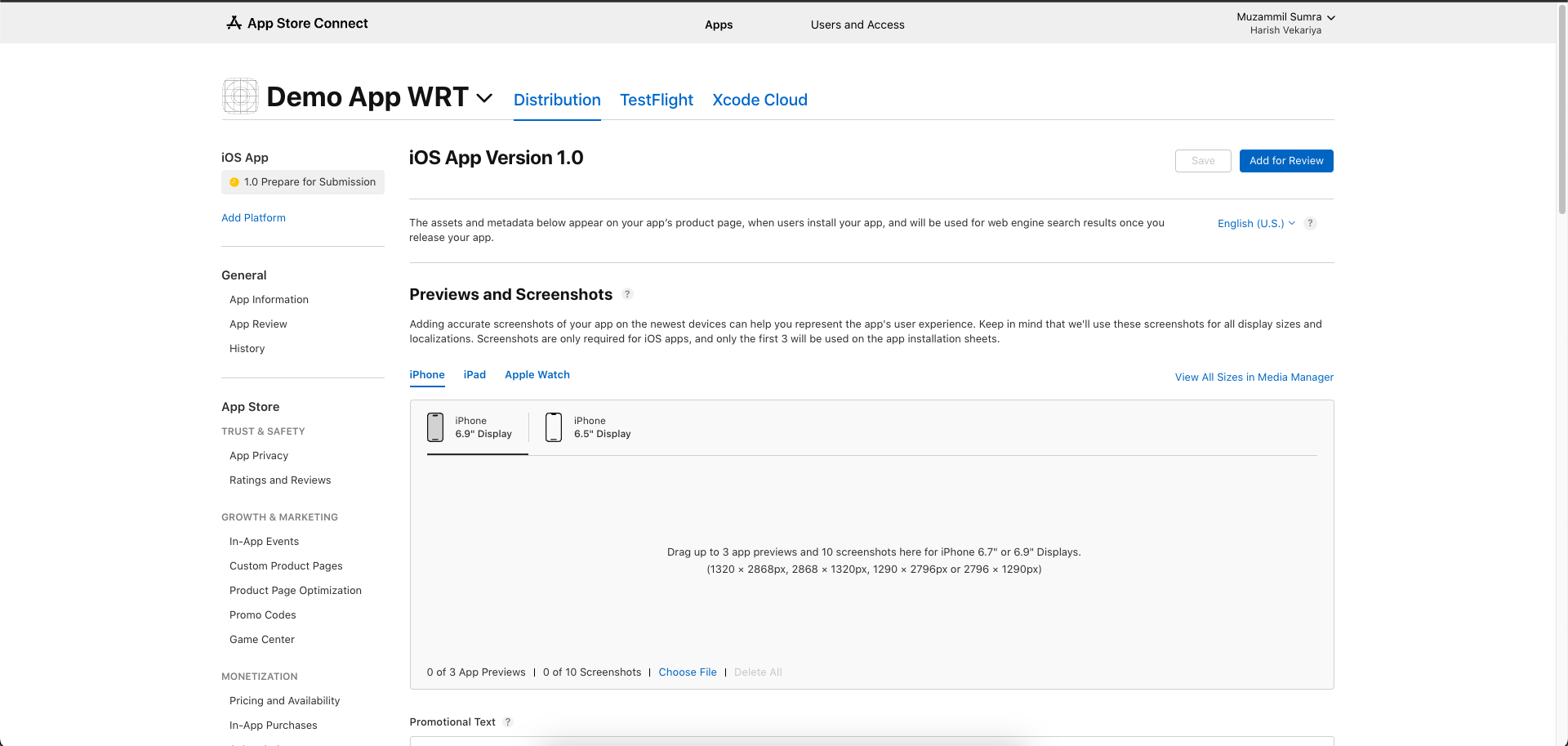Click the GROWTH & MARKETING section label
This screenshot has width=1568, height=746.
click(279, 517)
